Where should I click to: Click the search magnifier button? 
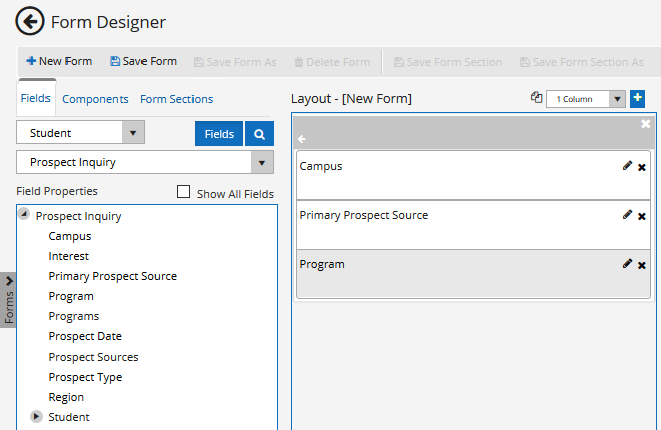pos(259,133)
